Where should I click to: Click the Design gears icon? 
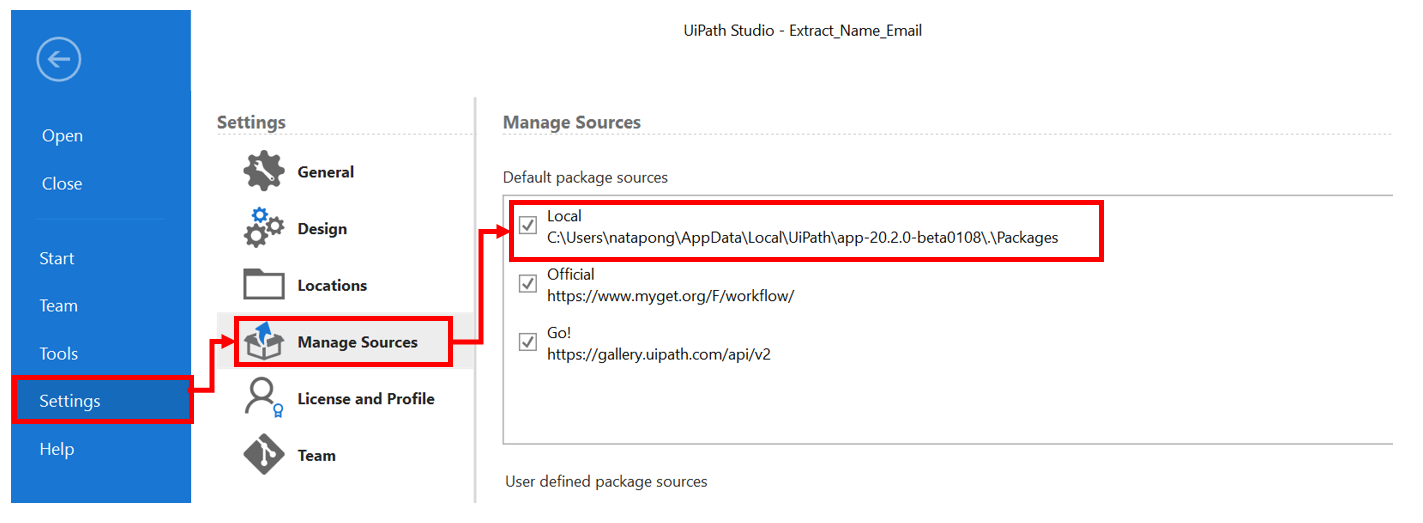click(264, 228)
